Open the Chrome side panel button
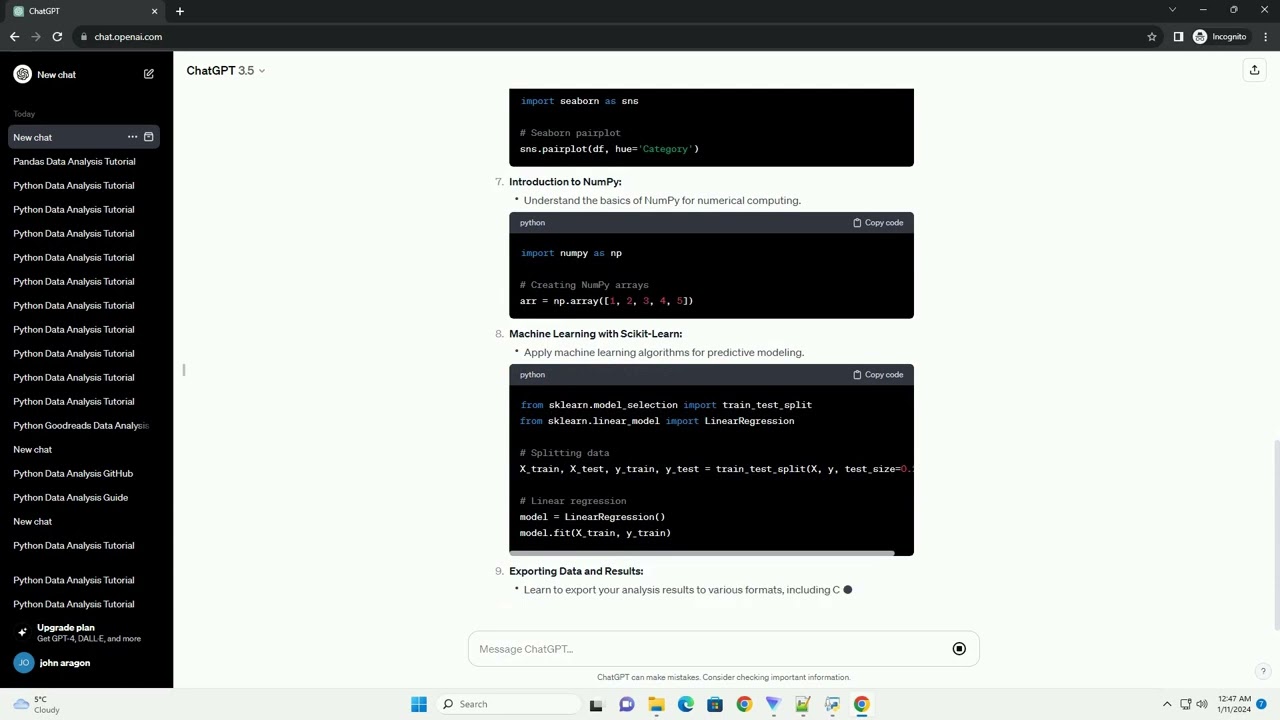 [x=1178, y=37]
